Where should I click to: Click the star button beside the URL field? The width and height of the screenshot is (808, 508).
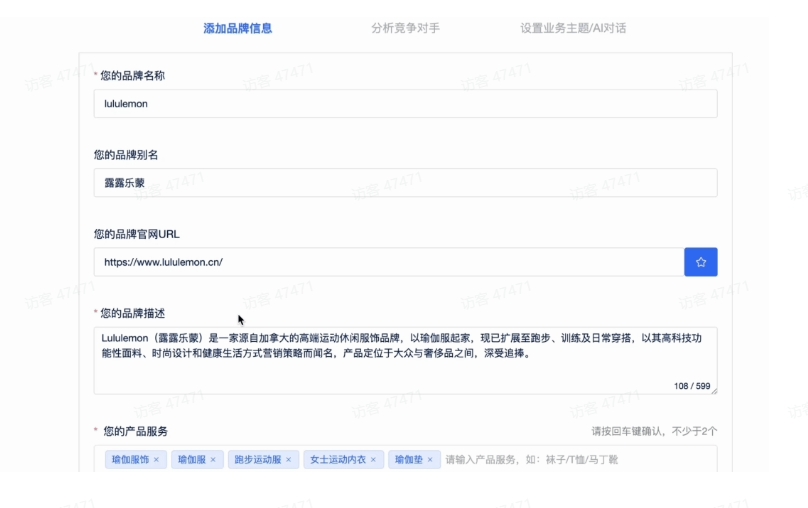[x=700, y=262]
